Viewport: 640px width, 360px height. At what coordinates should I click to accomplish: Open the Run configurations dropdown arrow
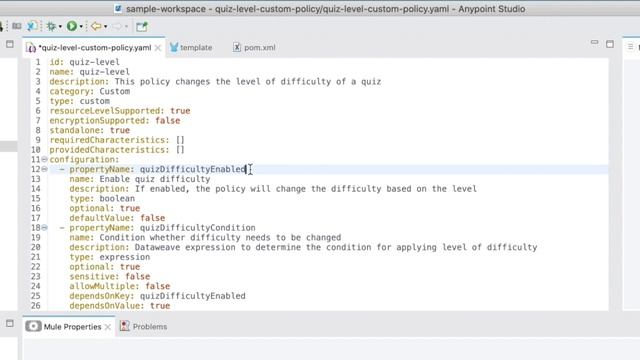(x=81, y=27)
